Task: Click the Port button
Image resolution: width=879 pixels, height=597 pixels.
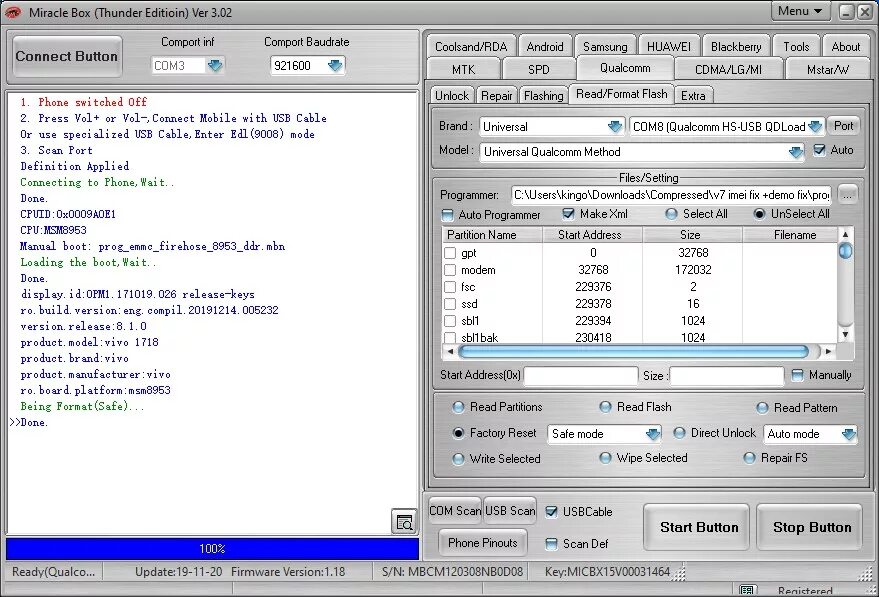Action: 843,126
